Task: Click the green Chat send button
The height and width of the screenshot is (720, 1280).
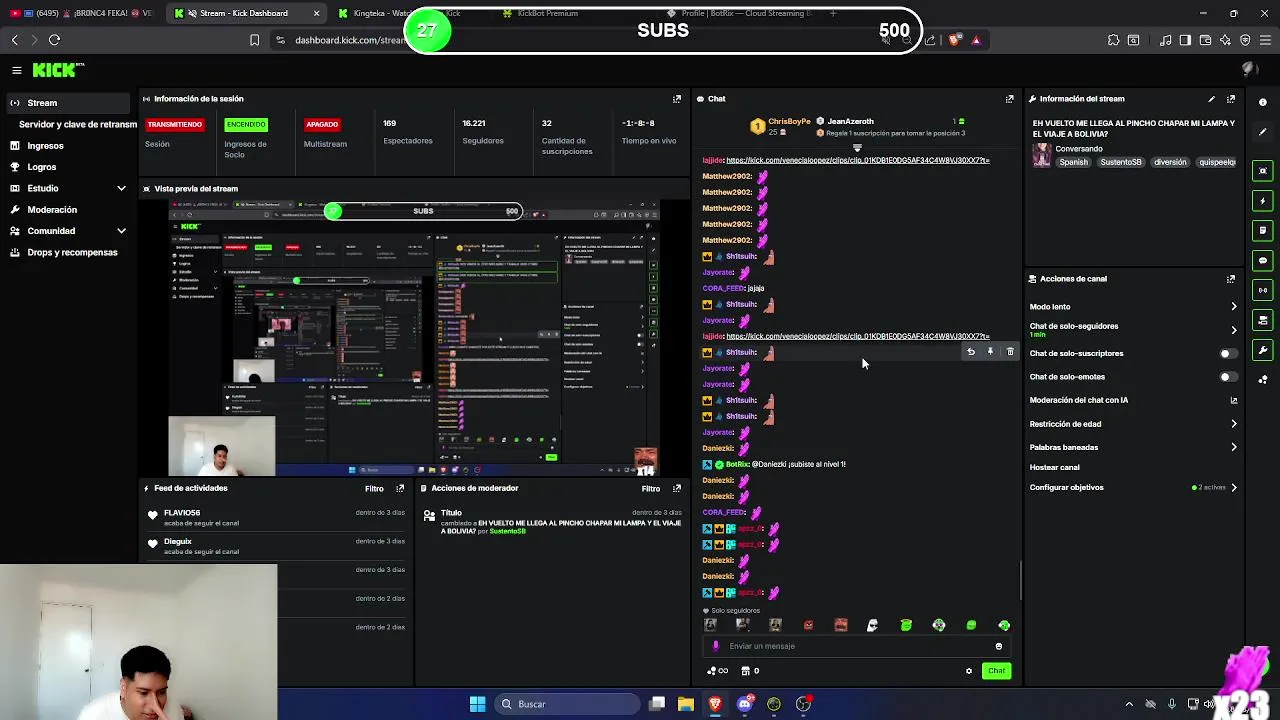Action: pos(996,671)
